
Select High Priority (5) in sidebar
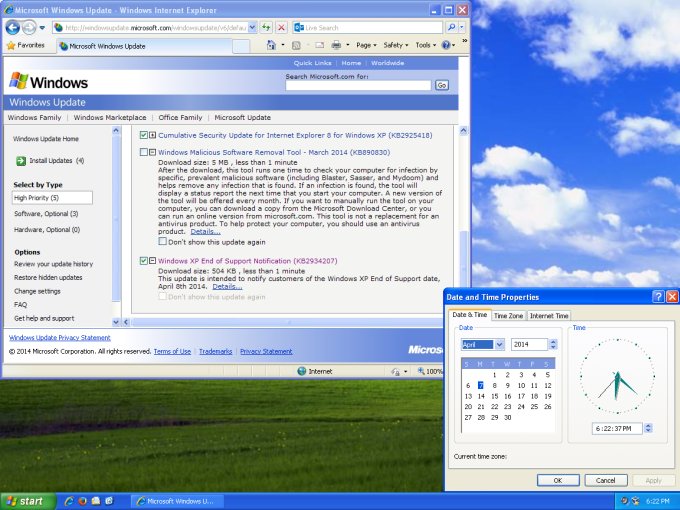52,198
